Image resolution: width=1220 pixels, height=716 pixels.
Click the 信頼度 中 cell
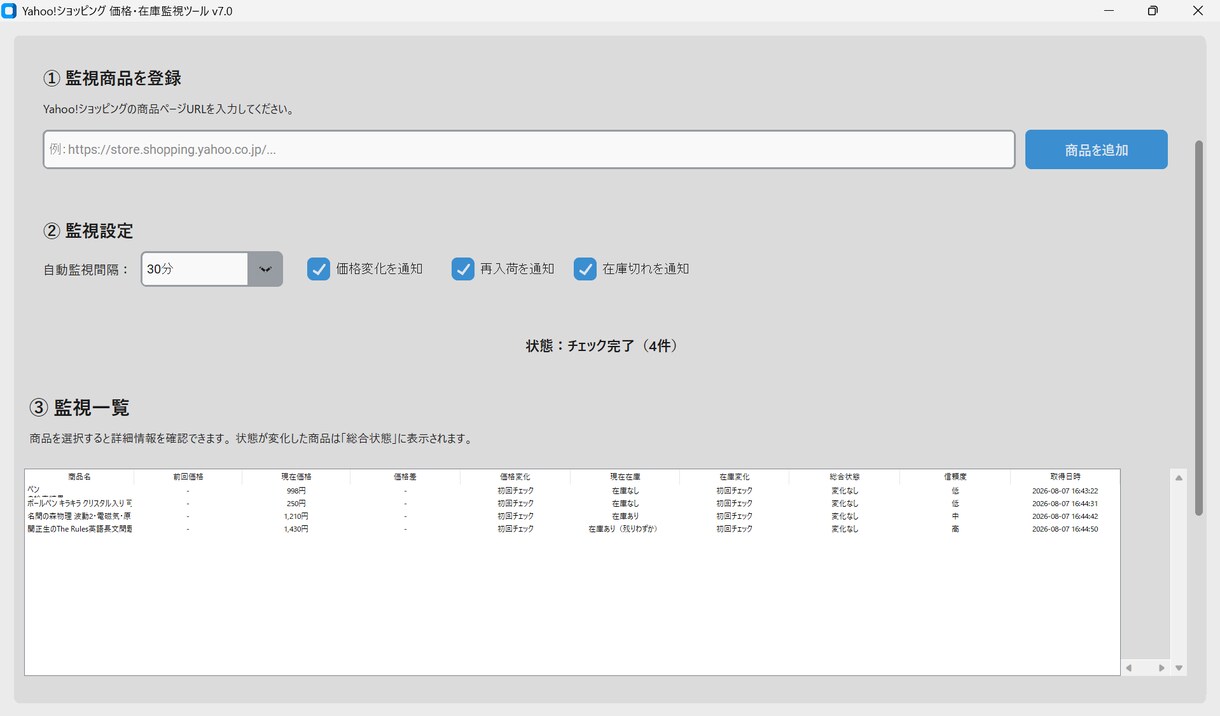pos(955,516)
